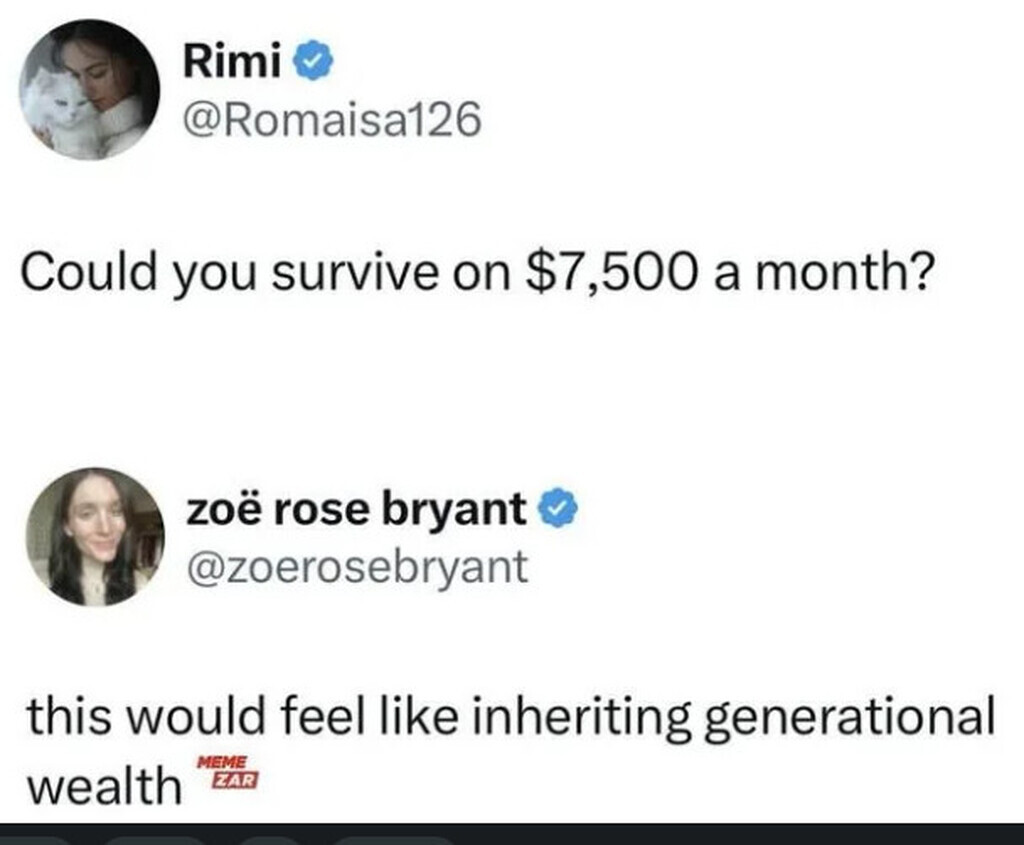This screenshot has width=1024, height=845.
Task: Open zoë rose bryant's profile photo
Action: pos(95,537)
